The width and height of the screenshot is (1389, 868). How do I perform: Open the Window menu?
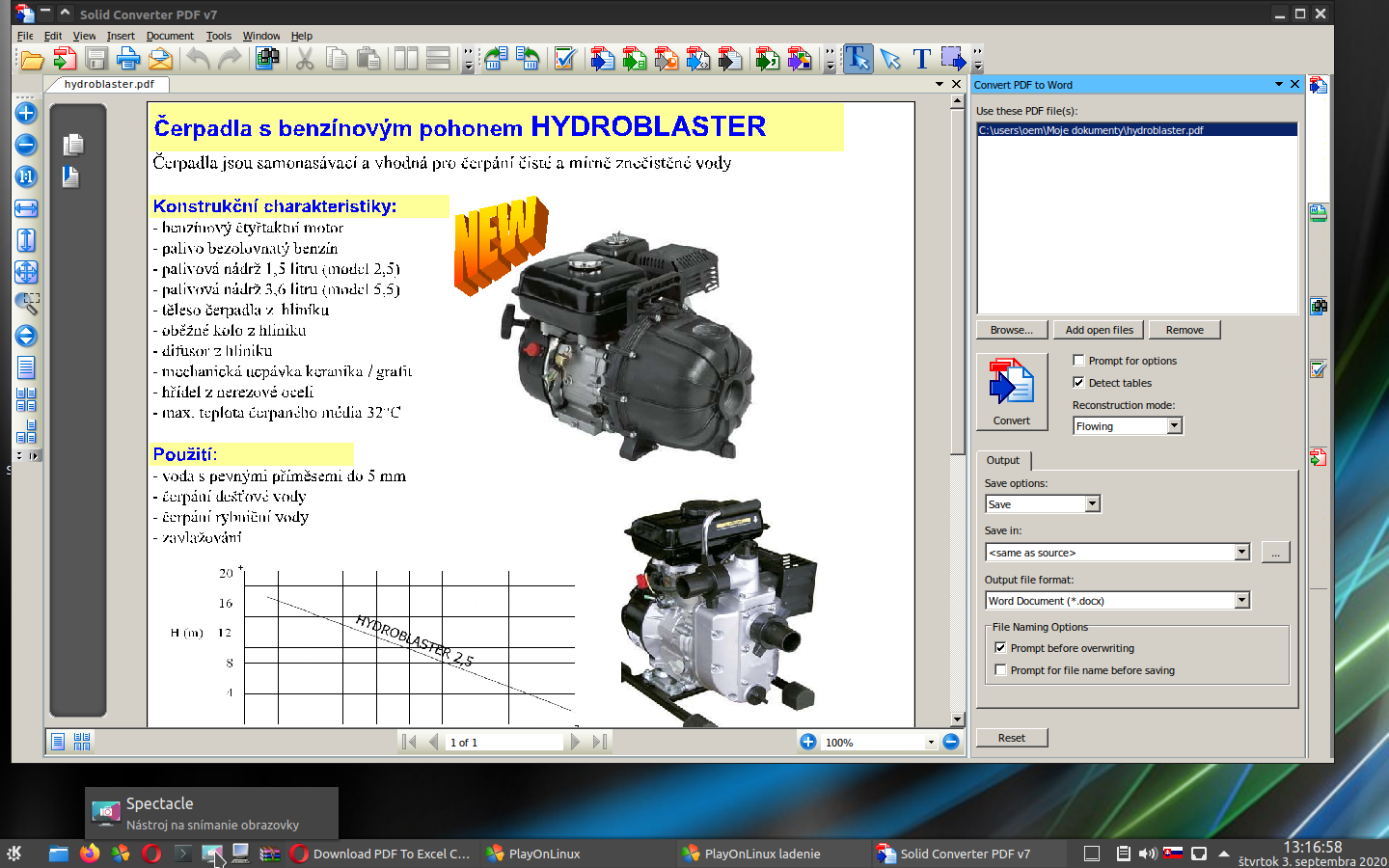pos(261,36)
